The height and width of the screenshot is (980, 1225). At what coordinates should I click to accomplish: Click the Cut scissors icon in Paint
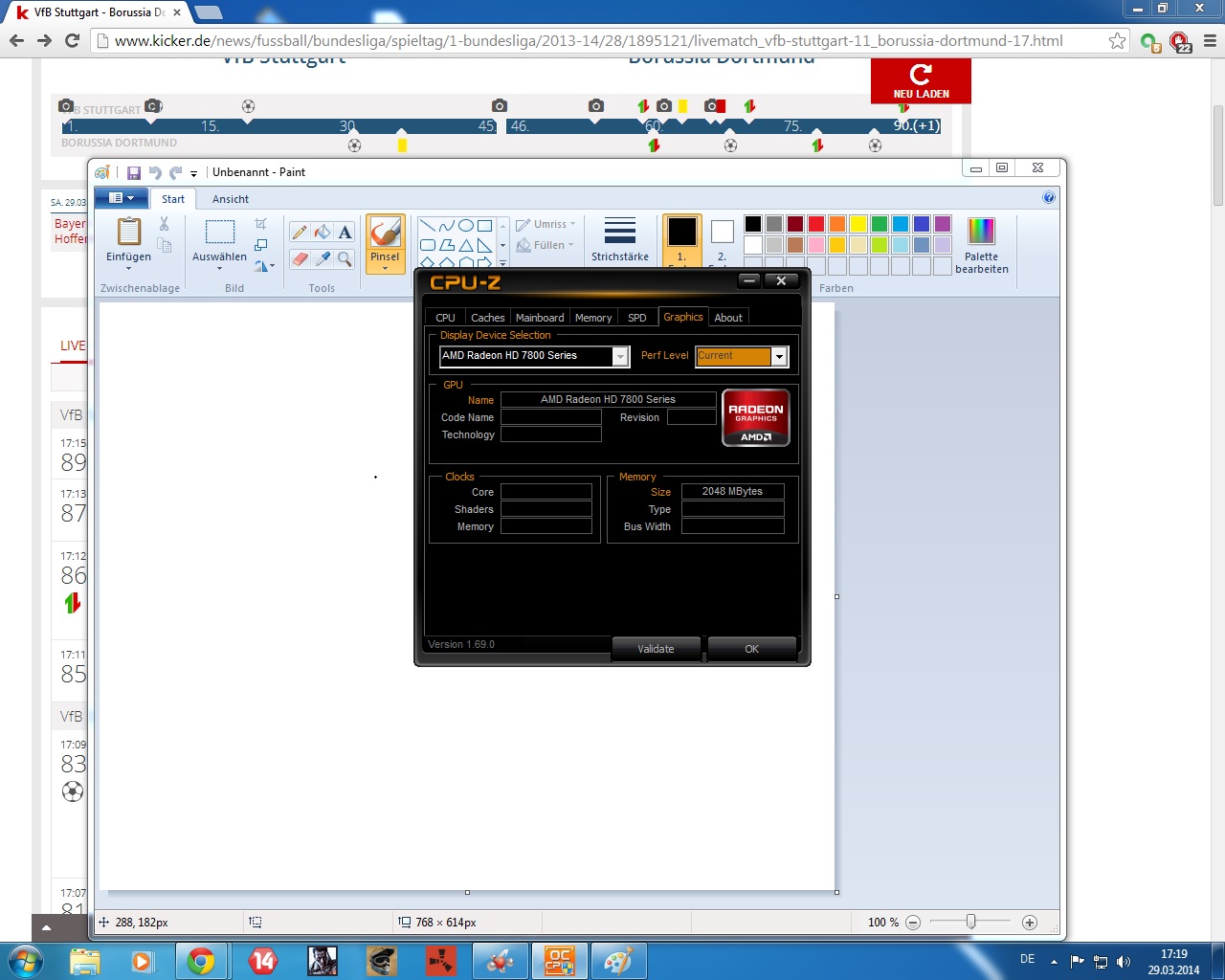tap(164, 224)
